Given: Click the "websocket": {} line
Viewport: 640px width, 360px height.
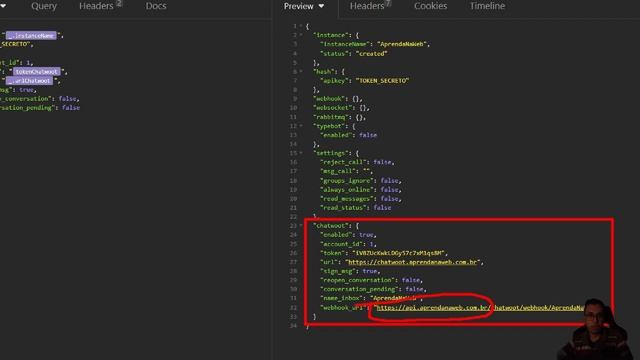Looking at the screenshot, I should (341, 108).
